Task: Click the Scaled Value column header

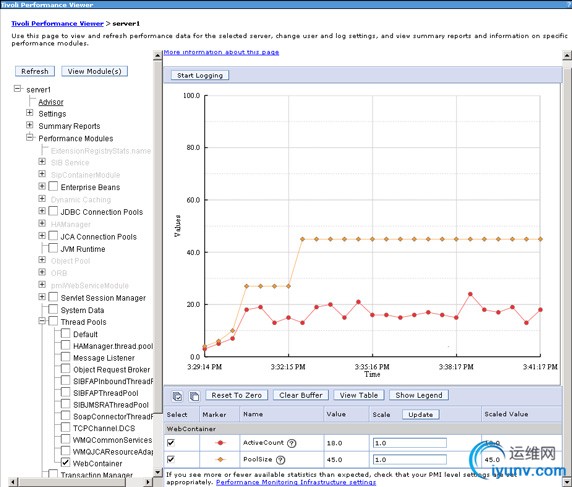Action: (x=506, y=414)
